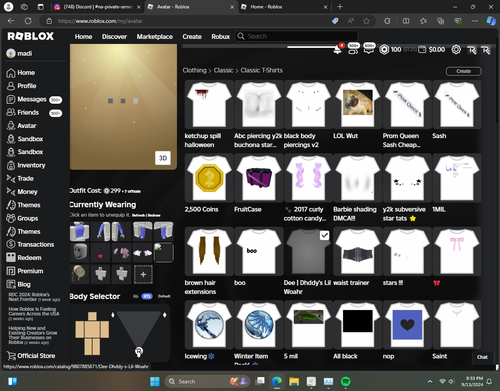The image size is (500, 391).
Task: Open the Inventory sidebar item
Action: [26, 165]
